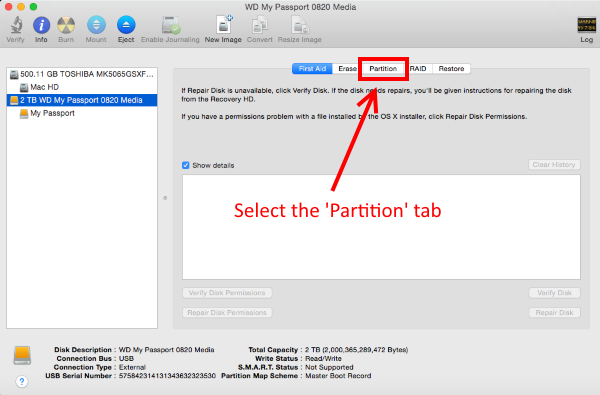Open the Log viewer icon
Viewport: 600px width, 395px height.
[586, 25]
